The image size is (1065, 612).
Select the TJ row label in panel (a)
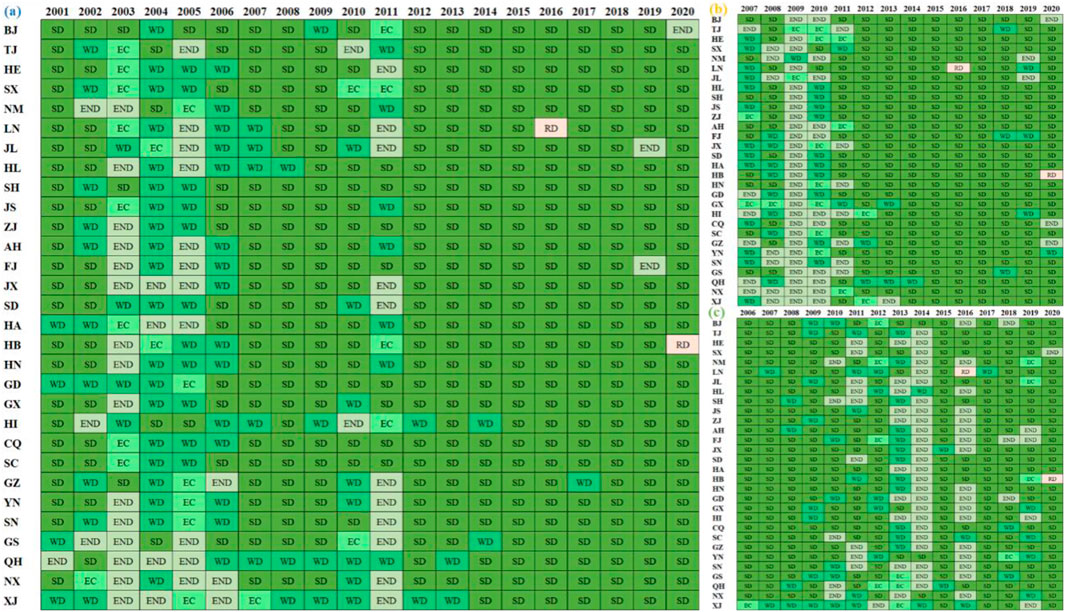click(x=11, y=50)
